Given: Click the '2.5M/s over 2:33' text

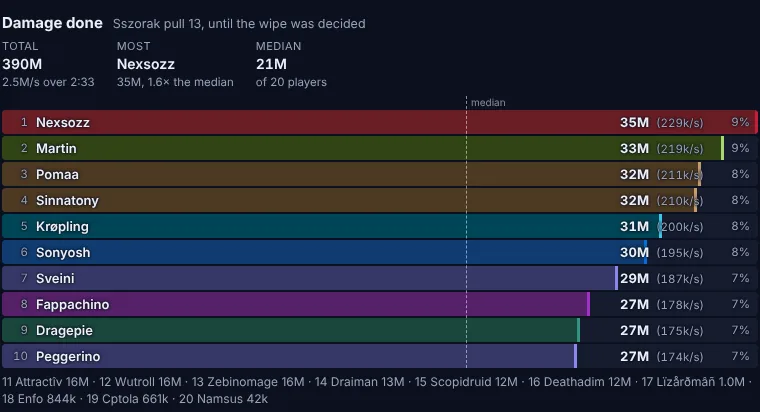Looking at the screenshot, I should [x=48, y=82].
